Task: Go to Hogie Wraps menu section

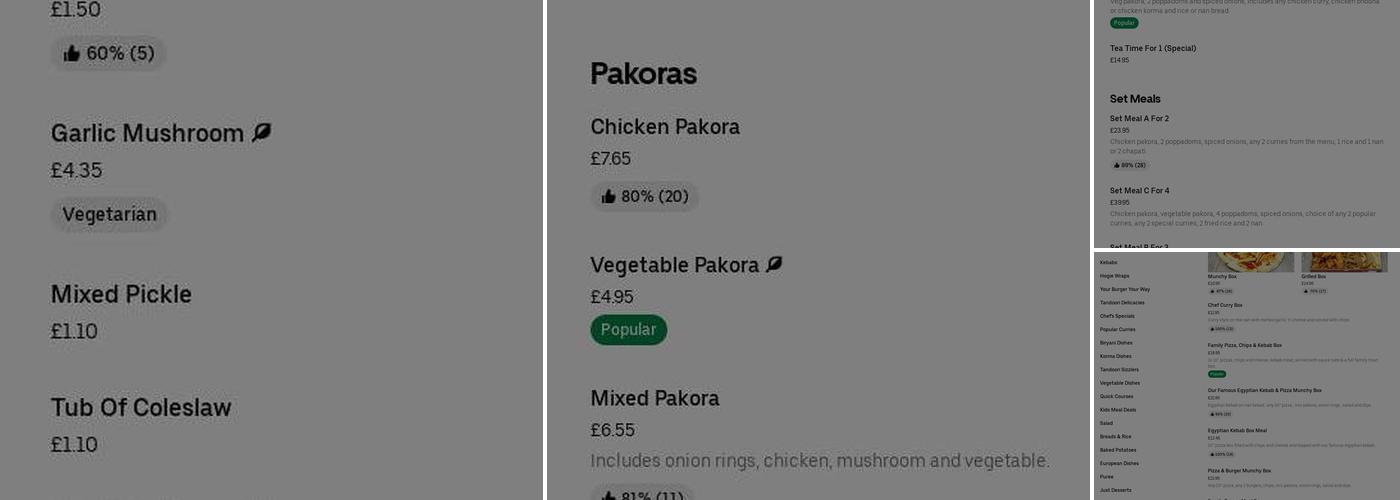Action: coord(1114,275)
